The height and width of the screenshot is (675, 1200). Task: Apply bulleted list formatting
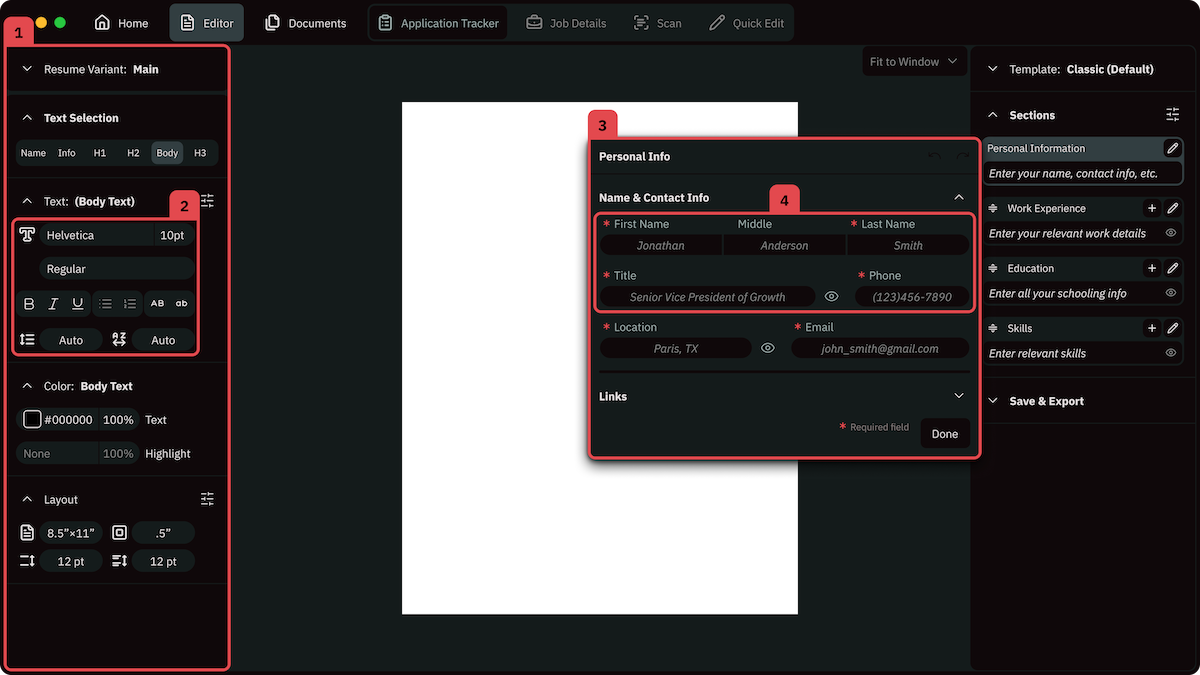(106, 304)
